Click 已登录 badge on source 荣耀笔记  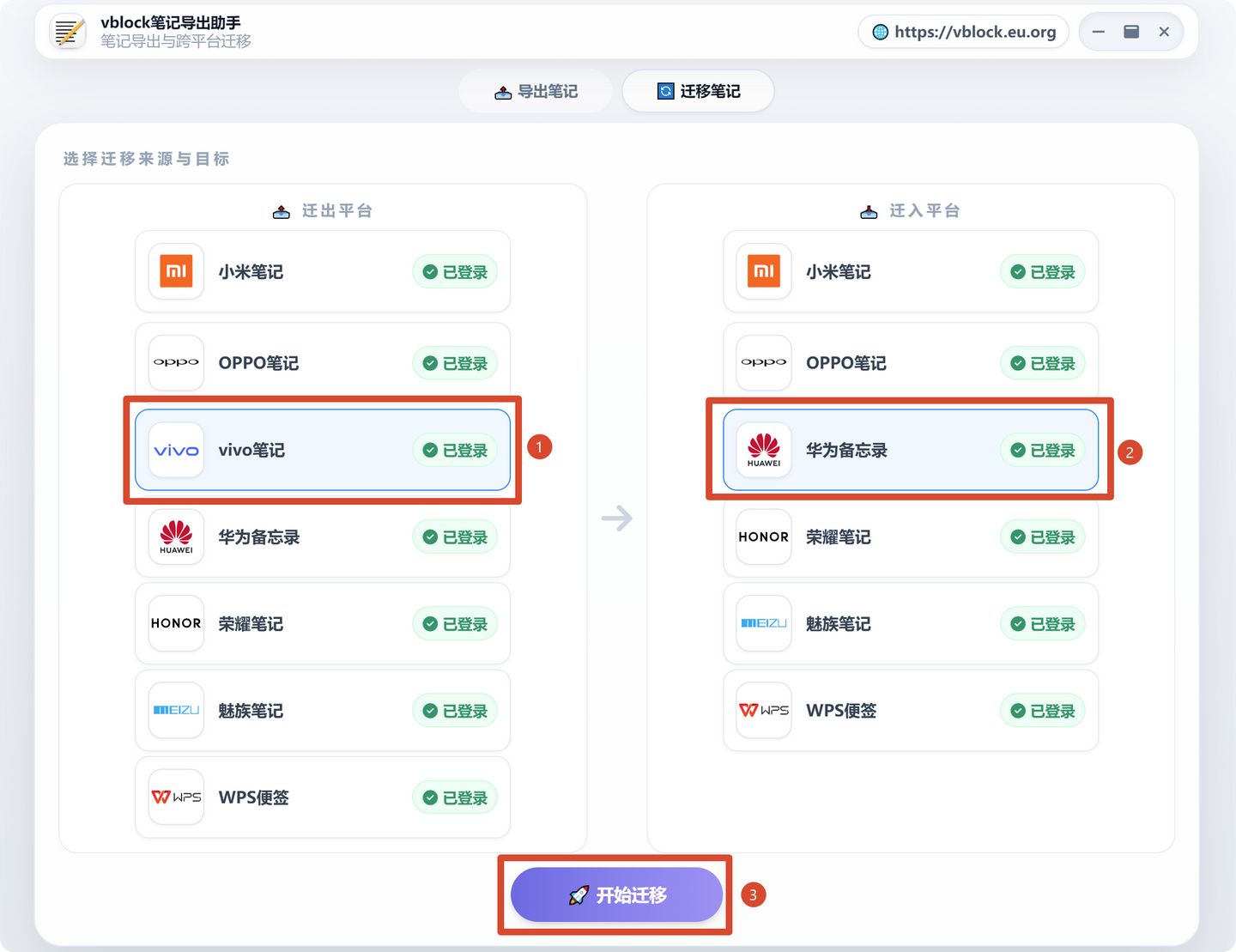(455, 624)
